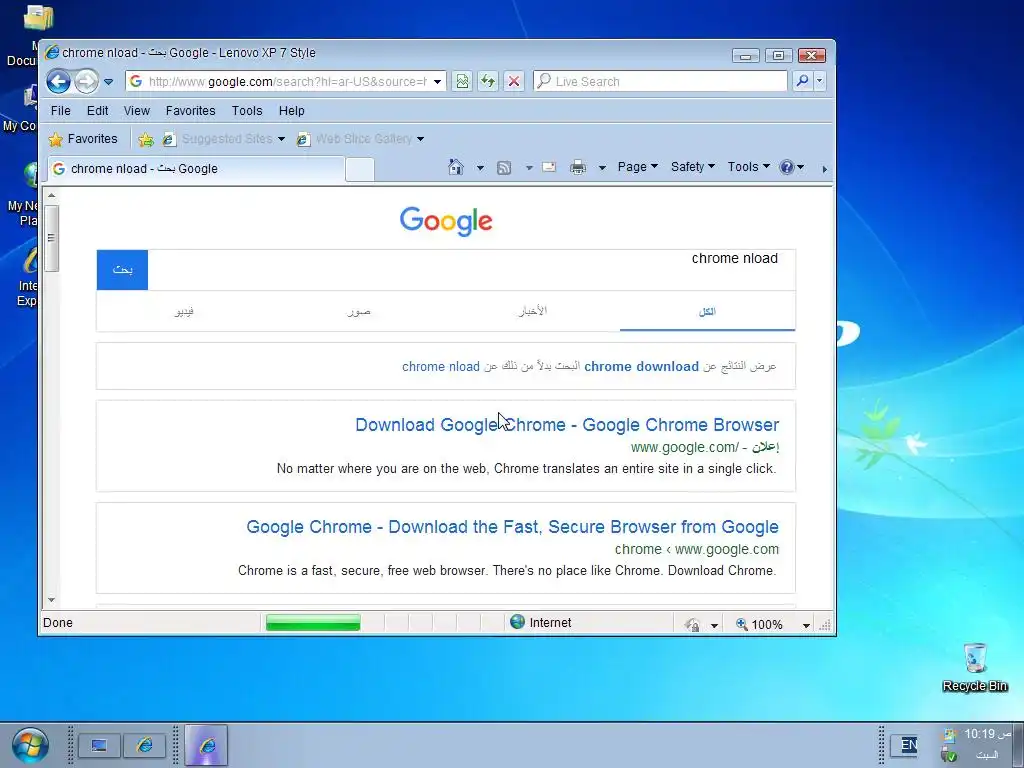The image size is (1024, 768).
Task: Click the Internet security zone status
Action: [x=541, y=623]
